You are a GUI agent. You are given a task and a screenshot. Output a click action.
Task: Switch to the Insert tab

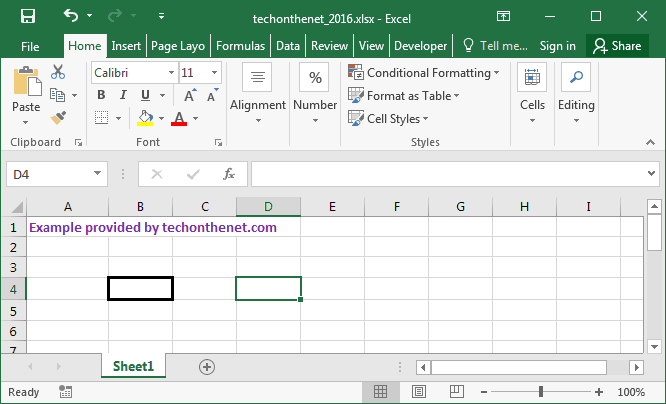pyautogui.click(x=126, y=46)
